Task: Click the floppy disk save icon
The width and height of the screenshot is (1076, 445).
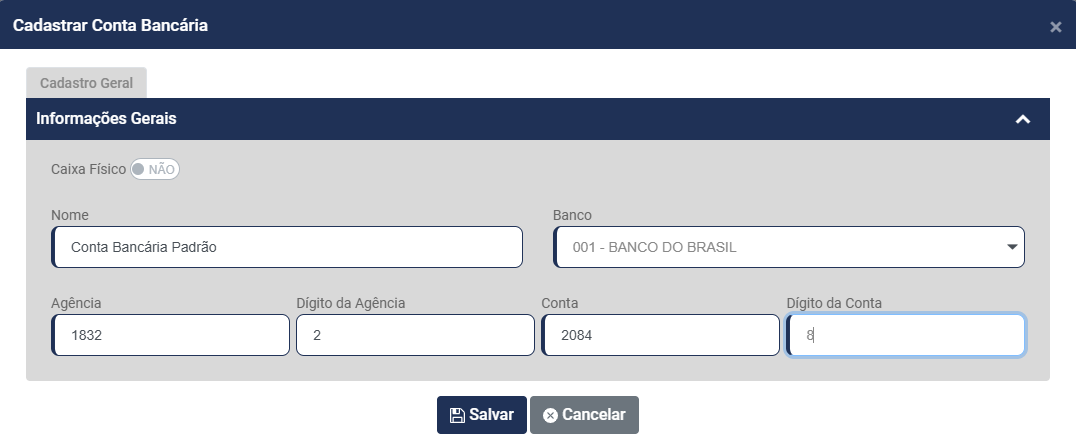Action: pos(457,415)
